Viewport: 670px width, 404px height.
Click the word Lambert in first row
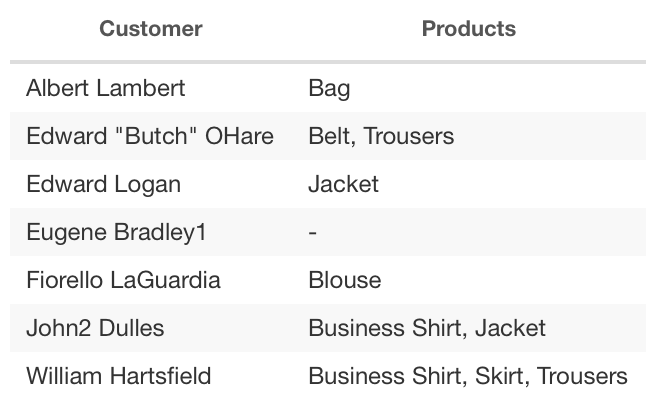tap(141, 88)
